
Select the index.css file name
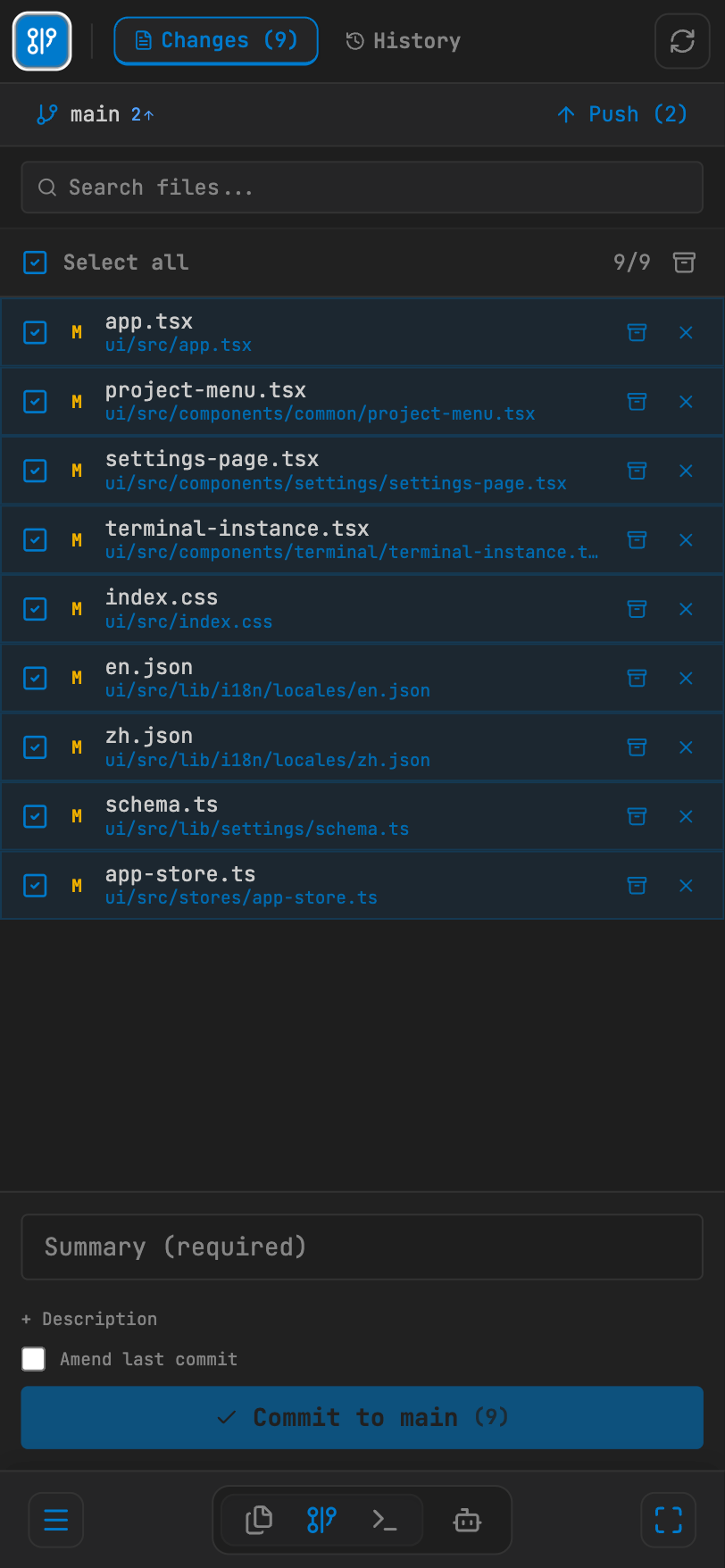pyautogui.click(x=162, y=597)
